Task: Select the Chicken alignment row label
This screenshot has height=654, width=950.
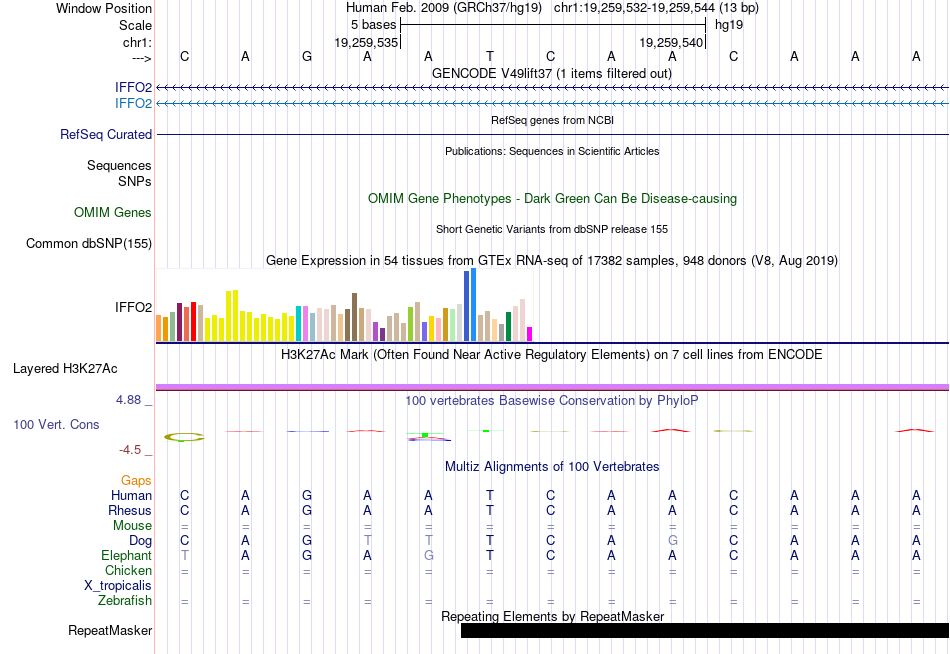Action: point(128,570)
